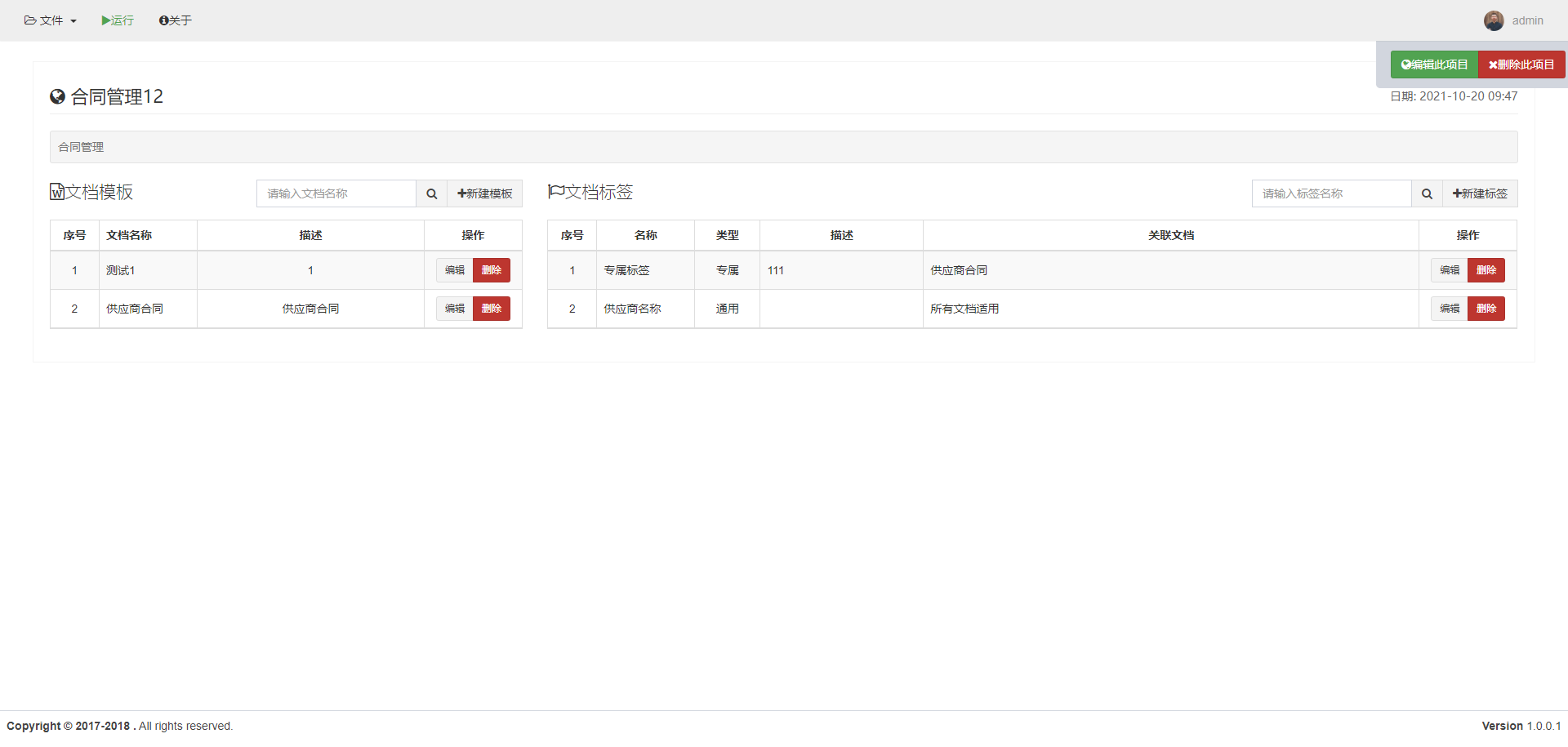The height and width of the screenshot is (747, 1568).
Task: Open the 关于 menu item
Action: click(x=175, y=20)
